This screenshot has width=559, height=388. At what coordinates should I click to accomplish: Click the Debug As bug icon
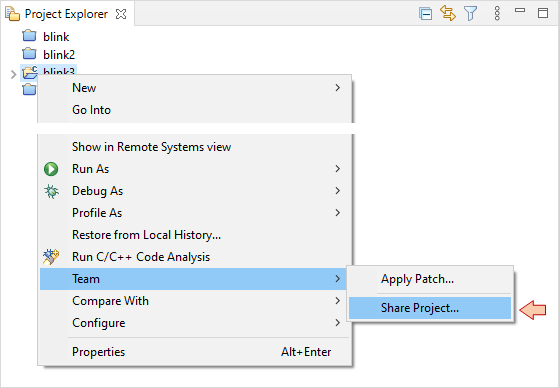tap(51, 191)
